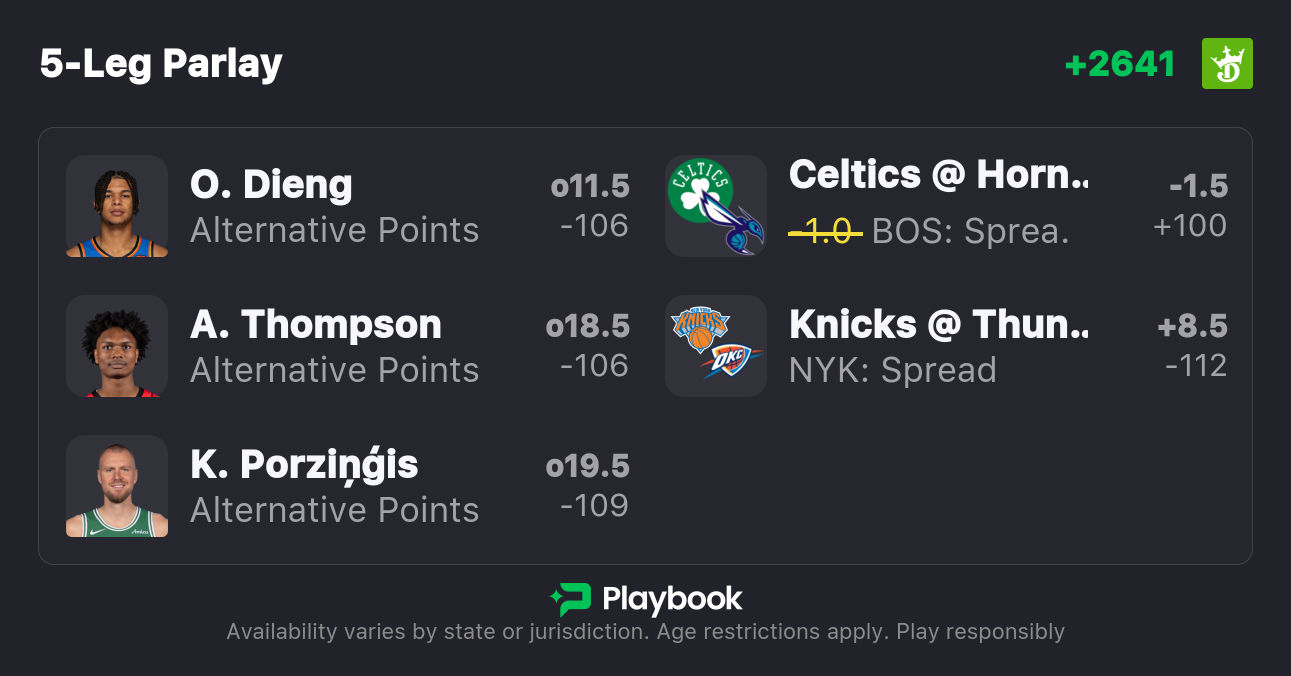Click A. Thompson's player headshot

click(117, 346)
